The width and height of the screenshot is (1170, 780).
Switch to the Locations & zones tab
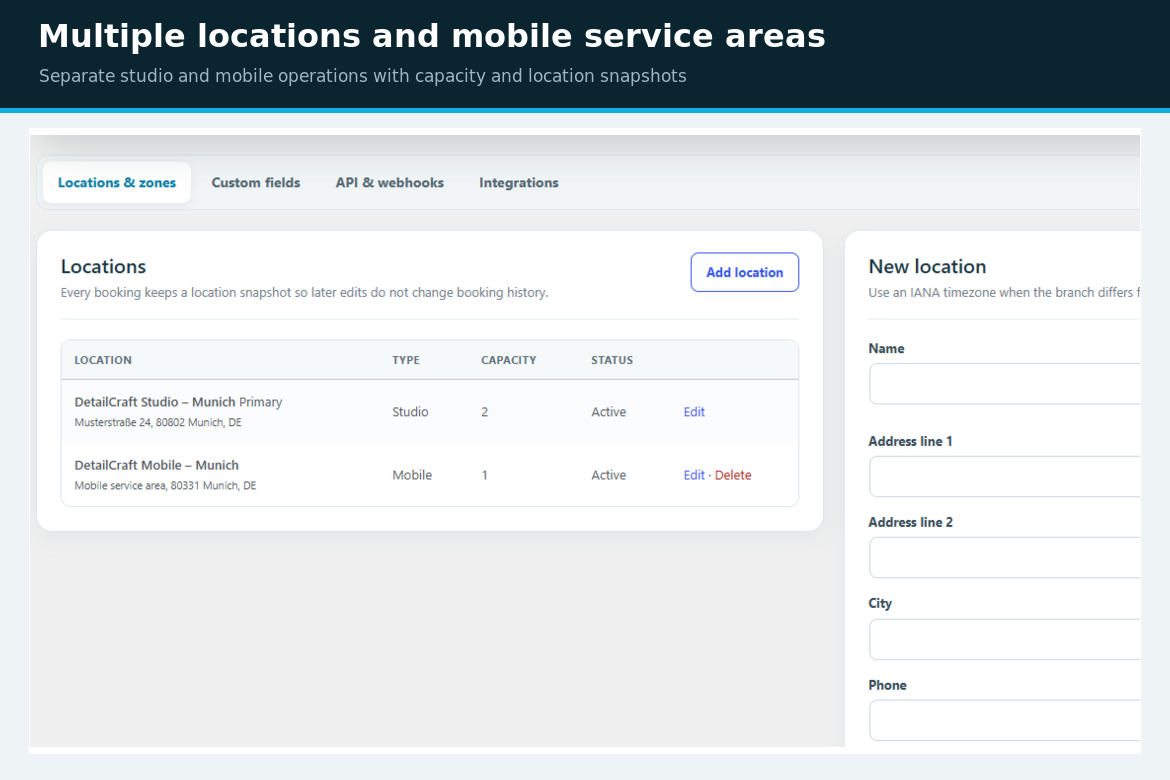116,183
